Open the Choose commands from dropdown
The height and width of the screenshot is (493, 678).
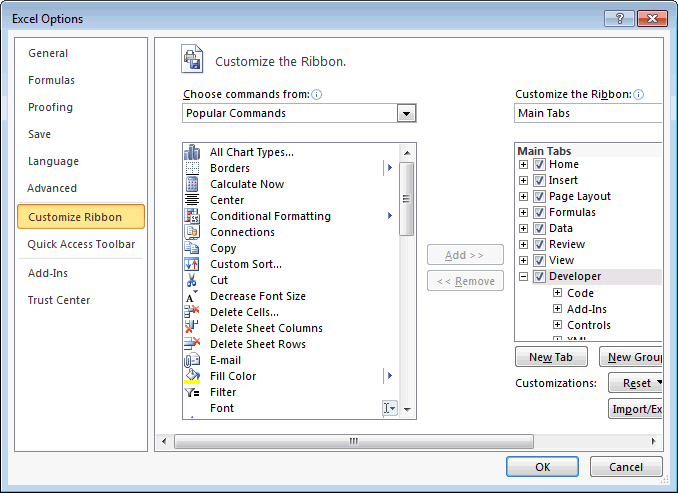406,114
